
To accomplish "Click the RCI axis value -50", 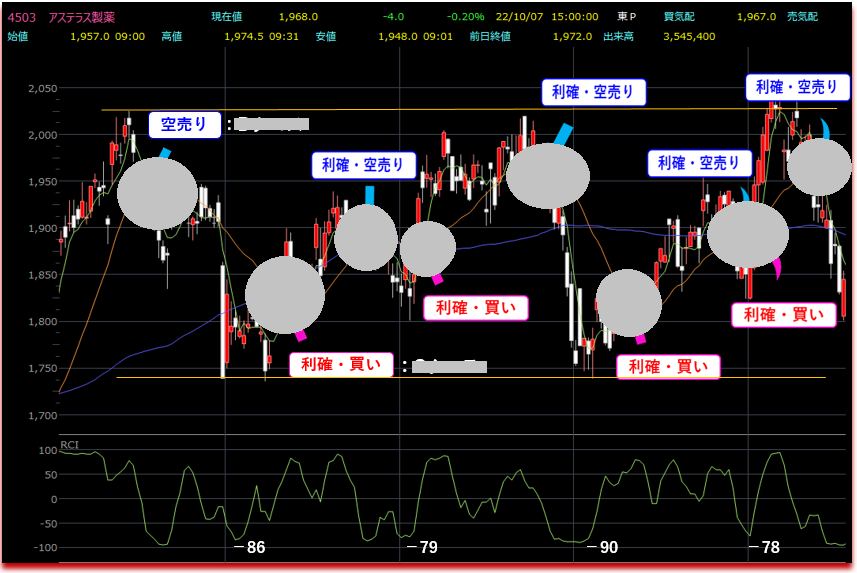I will click(48, 524).
